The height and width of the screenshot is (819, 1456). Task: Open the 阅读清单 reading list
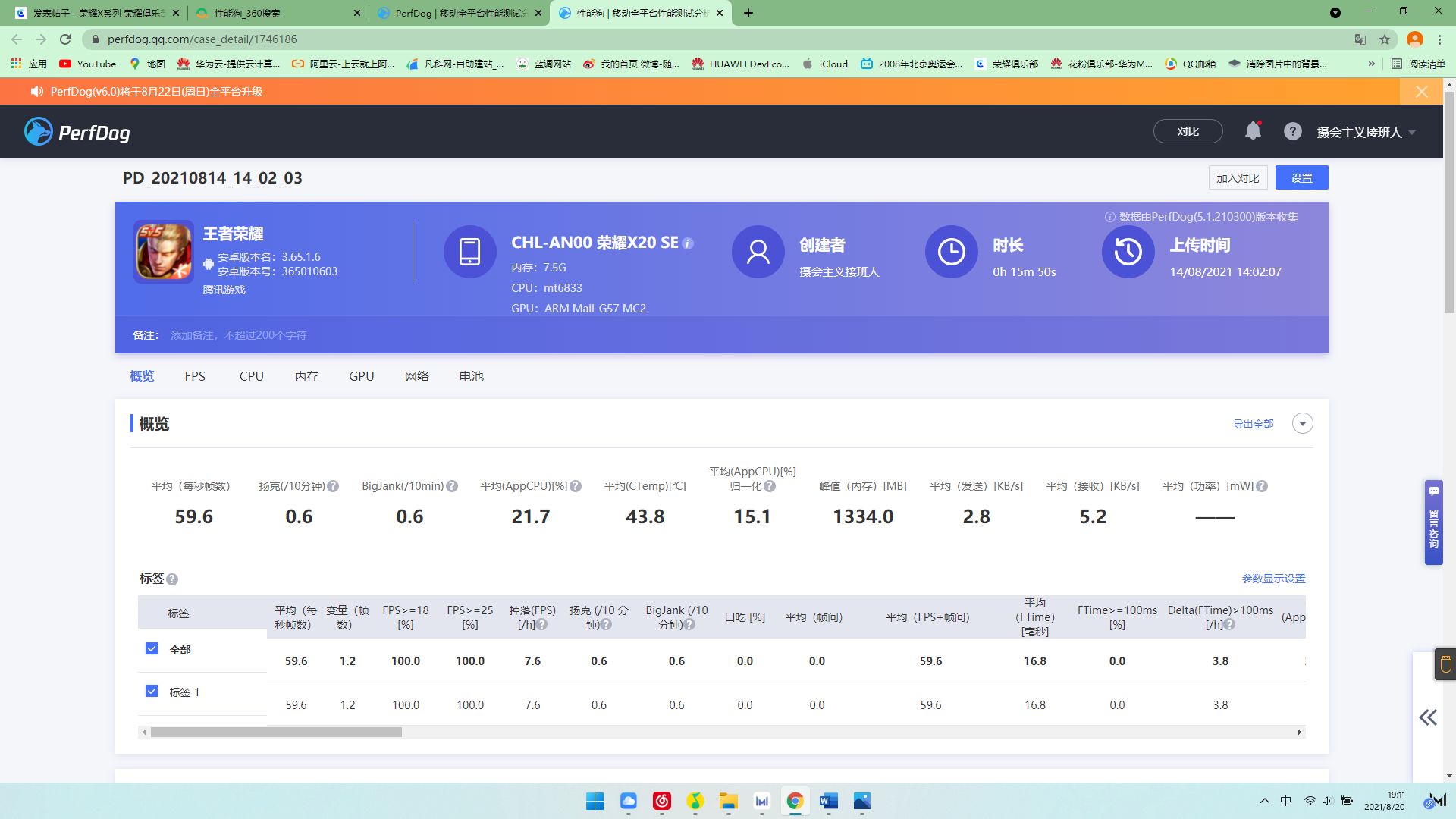1418,64
